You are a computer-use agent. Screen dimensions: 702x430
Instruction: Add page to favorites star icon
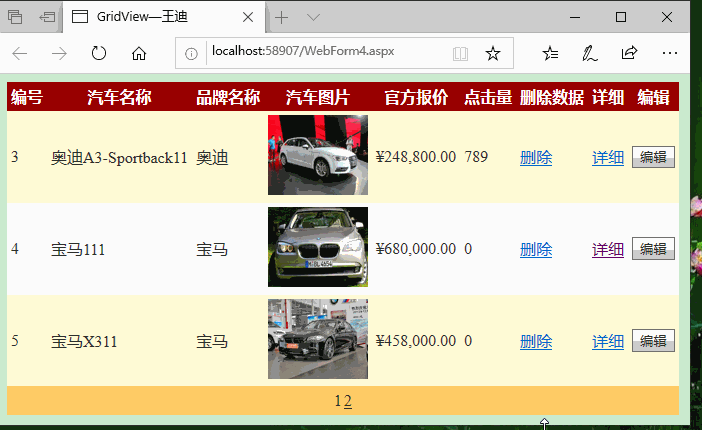pos(492,54)
